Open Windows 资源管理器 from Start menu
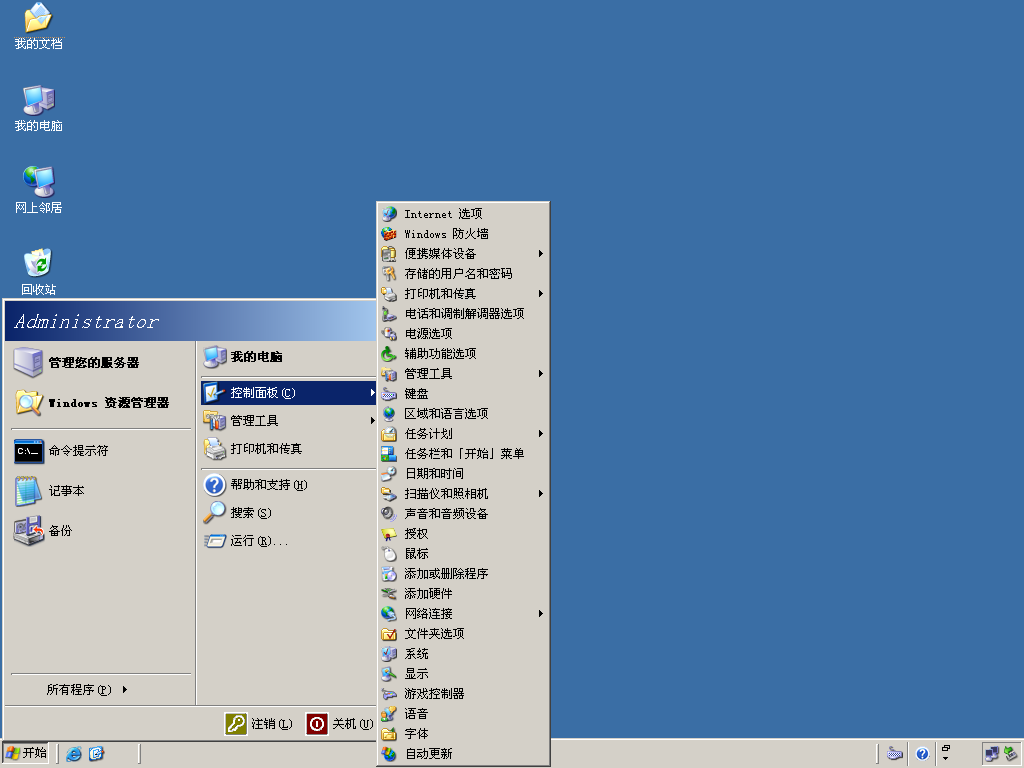Image resolution: width=1024 pixels, height=768 pixels. click(101, 403)
